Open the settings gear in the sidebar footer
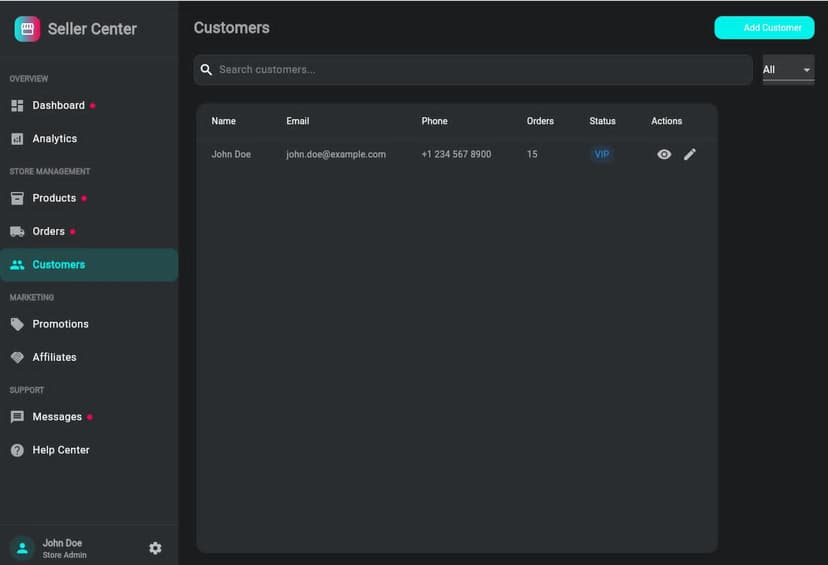Image resolution: width=828 pixels, height=565 pixels. (x=155, y=548)
